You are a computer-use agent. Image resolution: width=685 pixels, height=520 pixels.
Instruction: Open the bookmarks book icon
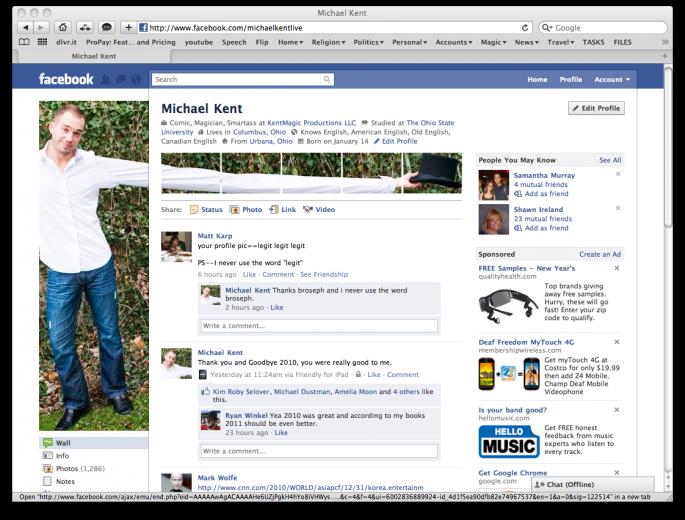(24, 42)
